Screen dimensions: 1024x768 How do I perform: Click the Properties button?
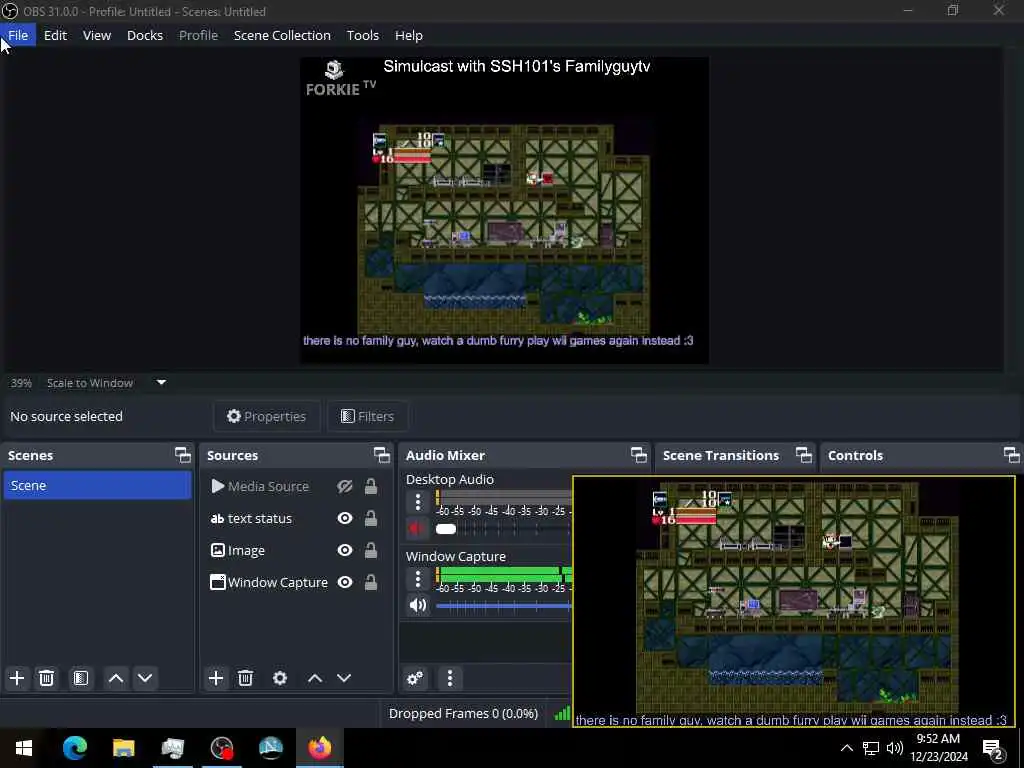pos(266,416)
